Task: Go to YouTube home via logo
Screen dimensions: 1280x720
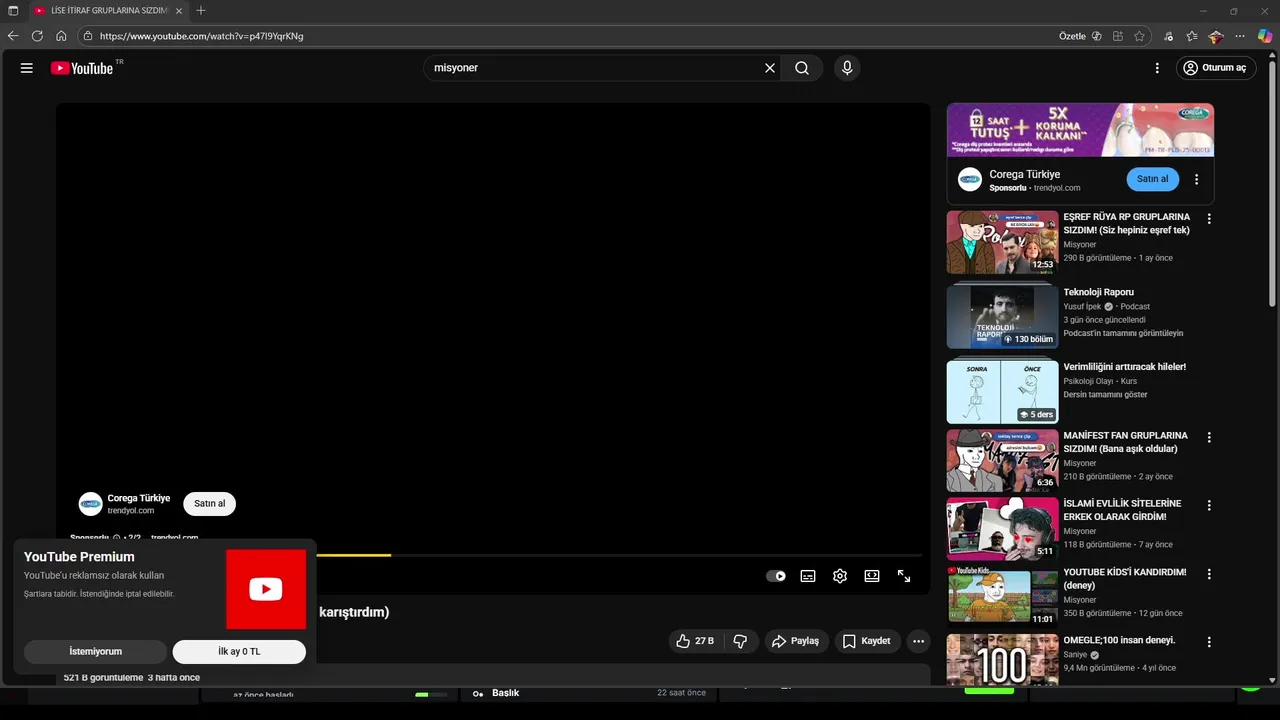Action: point(82,68)
